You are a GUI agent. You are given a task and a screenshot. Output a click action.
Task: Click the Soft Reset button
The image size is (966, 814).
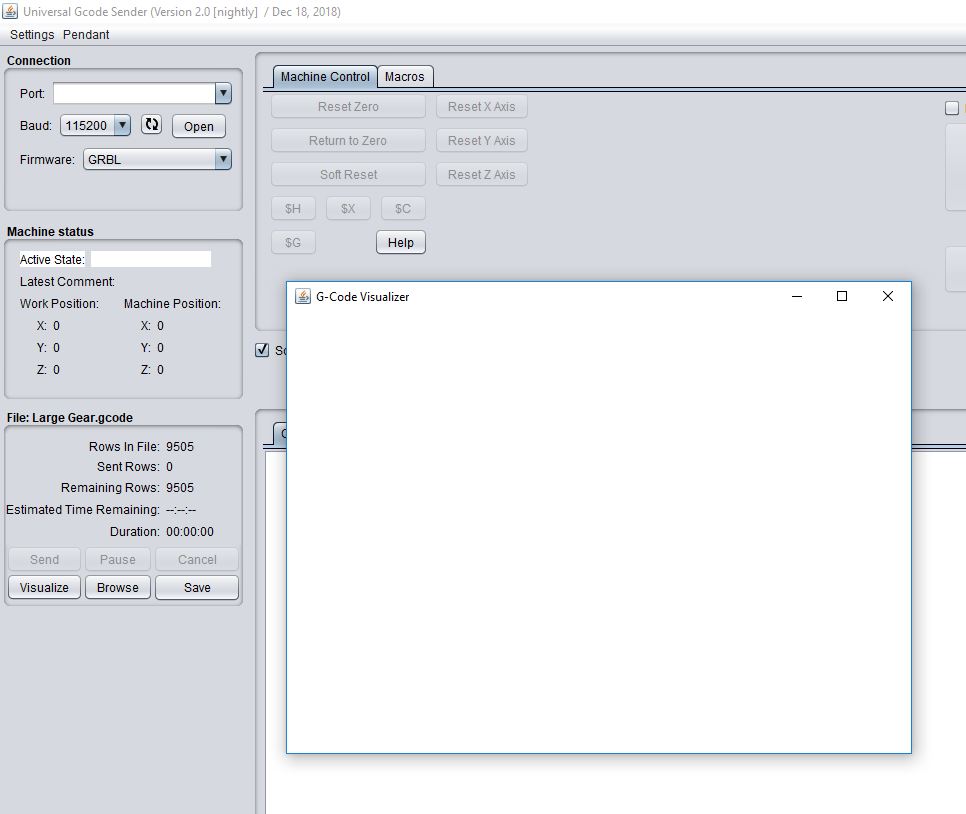point(348,174)
